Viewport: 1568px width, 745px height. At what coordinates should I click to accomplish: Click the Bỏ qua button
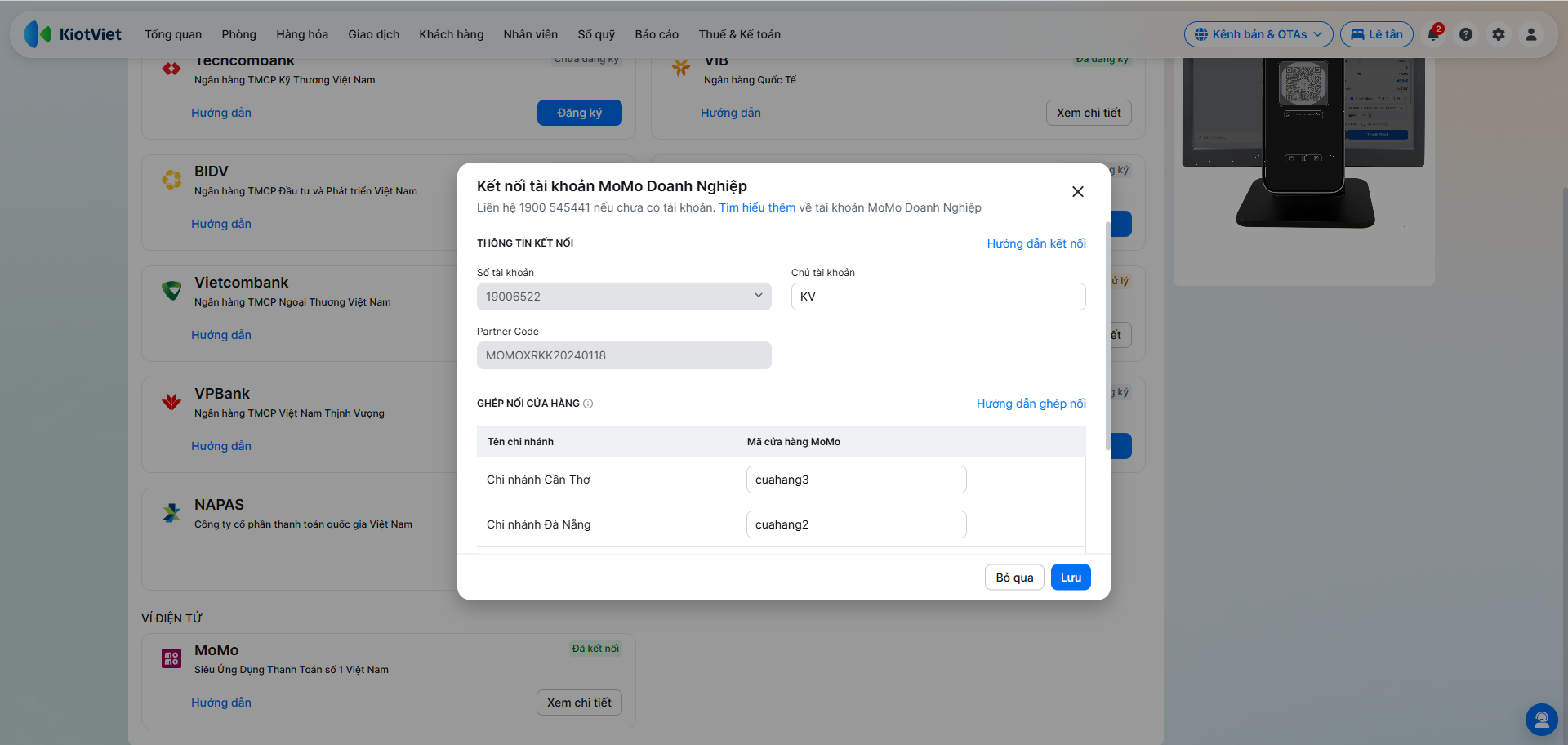click(1014, 578)
